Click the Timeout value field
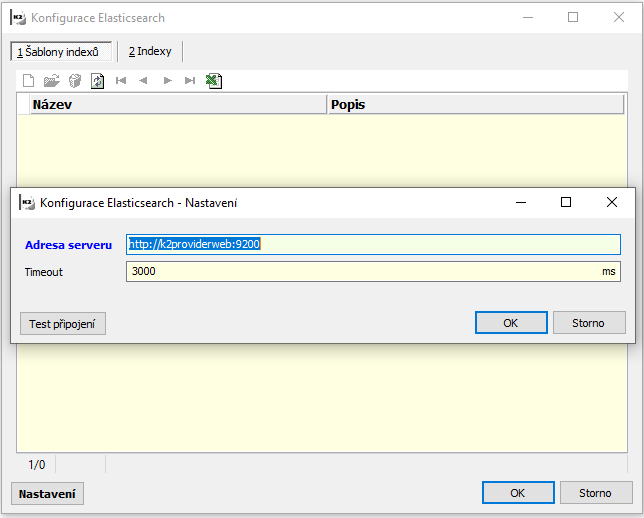This screenshot has height=518, width=644. (373, 272)
